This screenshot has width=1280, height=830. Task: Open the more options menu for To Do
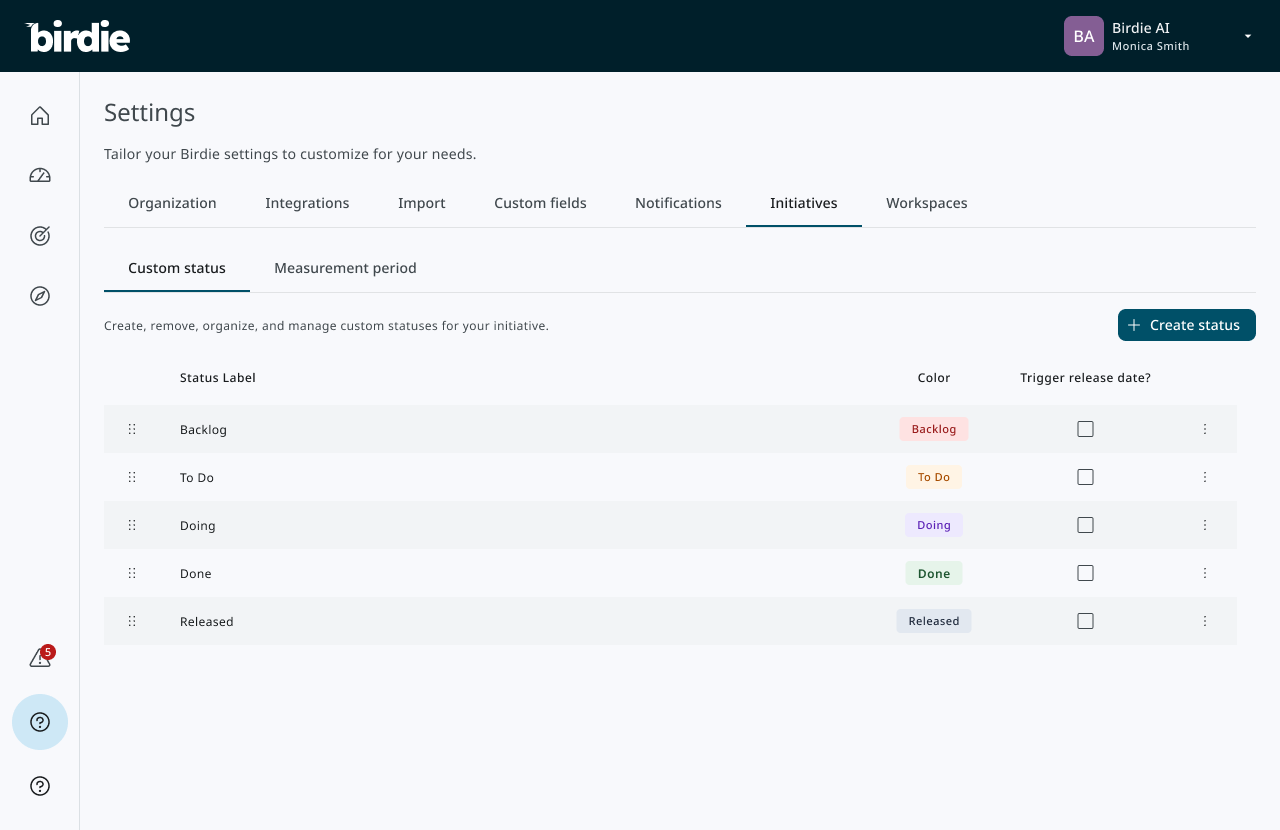1205,477
